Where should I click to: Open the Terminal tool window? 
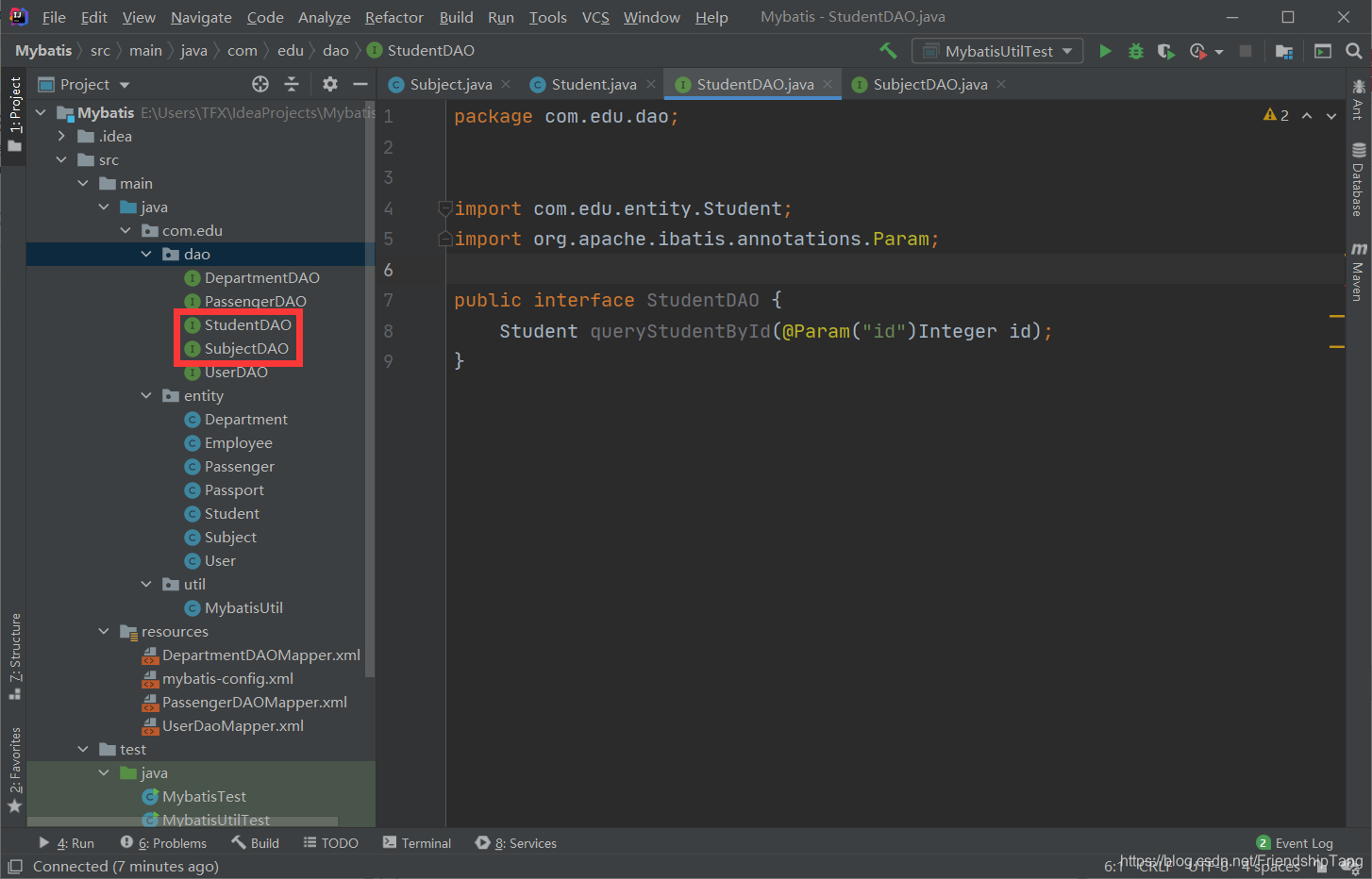pos(417,843)
